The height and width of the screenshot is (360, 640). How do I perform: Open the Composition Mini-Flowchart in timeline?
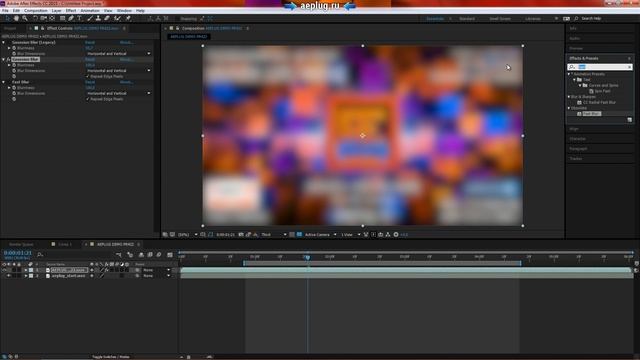click(x=119, y=255)
